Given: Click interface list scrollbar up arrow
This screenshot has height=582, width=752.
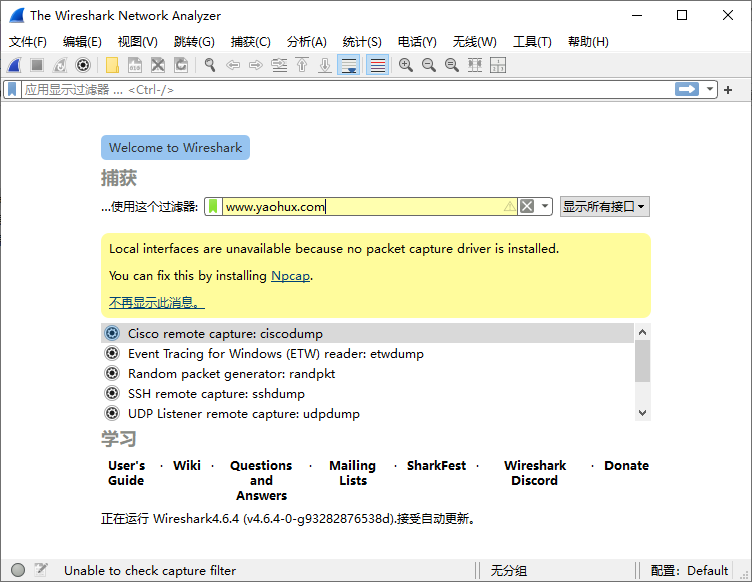Looking at the screenshot, I should pos(643,332).
